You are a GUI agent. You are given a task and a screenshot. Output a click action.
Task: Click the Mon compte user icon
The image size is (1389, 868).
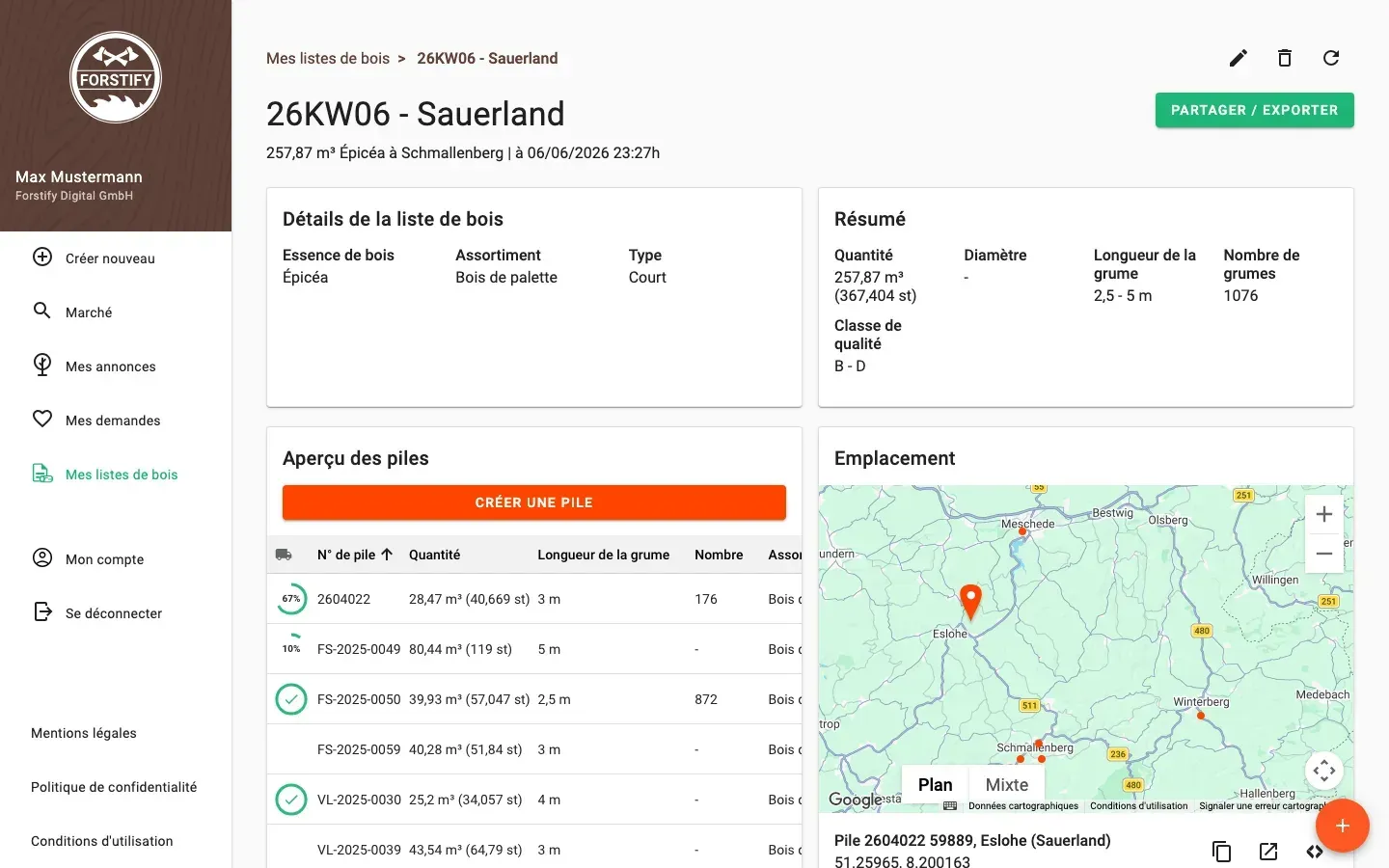pos(42,557)
